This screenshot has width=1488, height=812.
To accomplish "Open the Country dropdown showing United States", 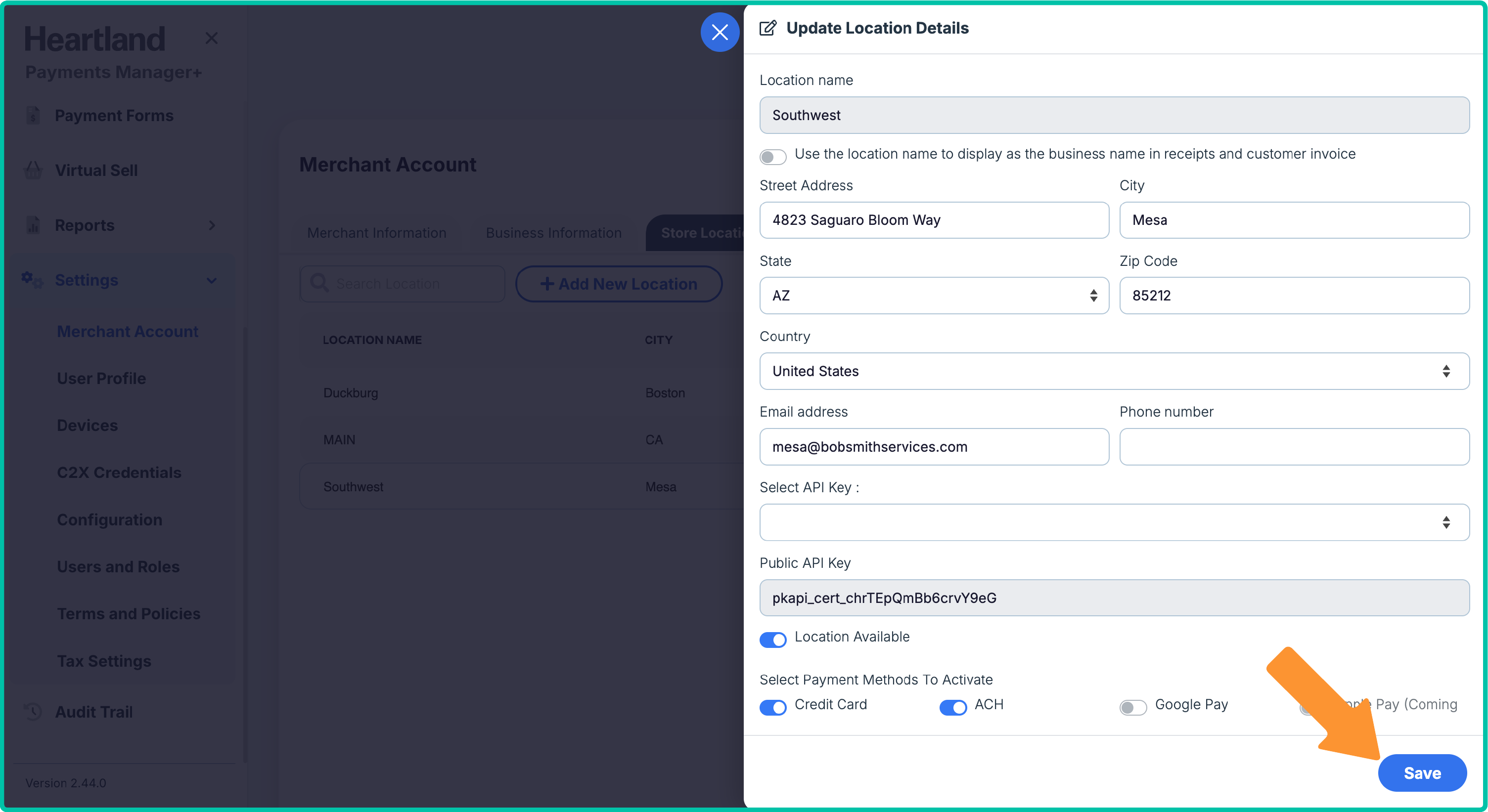I will [1114, 371].
